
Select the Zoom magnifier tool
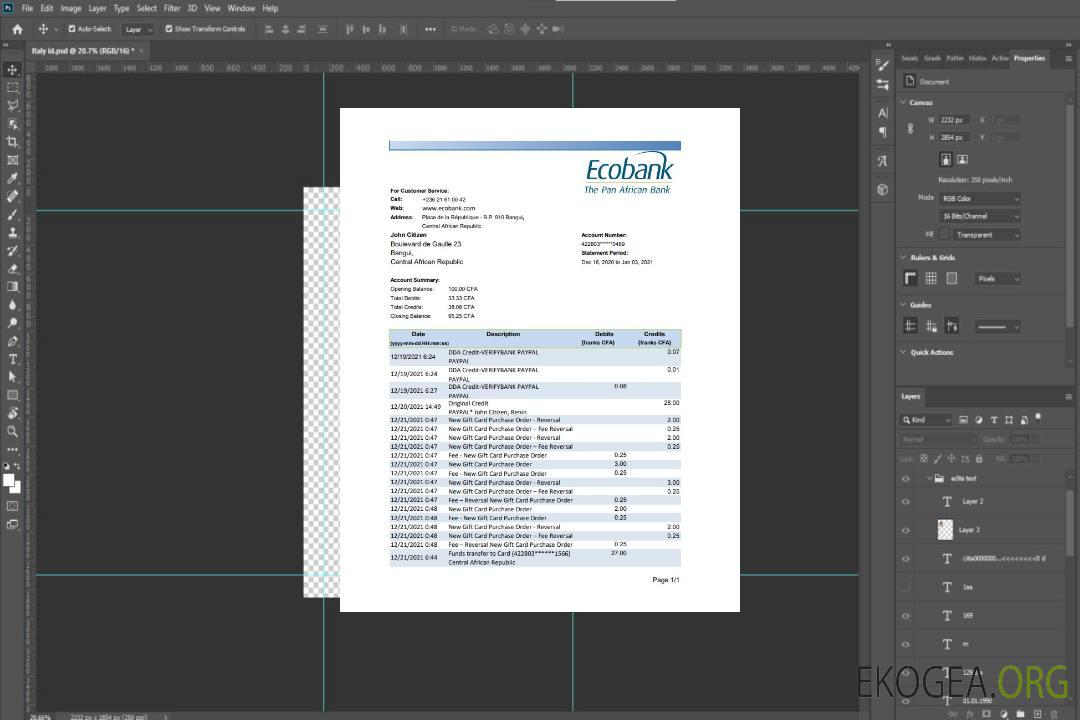[12, 431]
